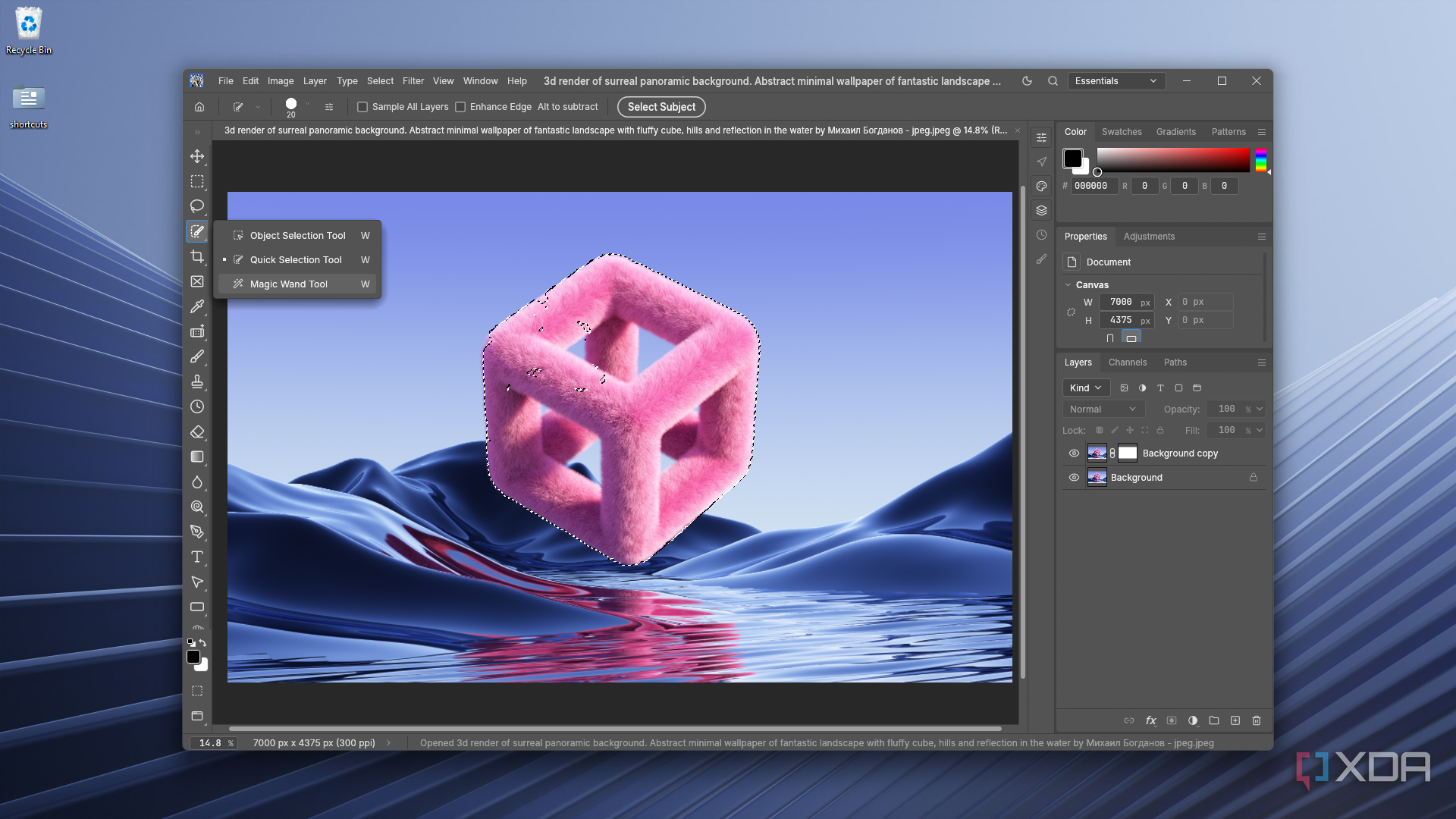Select the Pen tool
This screenshot has width=1456, height=819.
click(x=197, y=532)
